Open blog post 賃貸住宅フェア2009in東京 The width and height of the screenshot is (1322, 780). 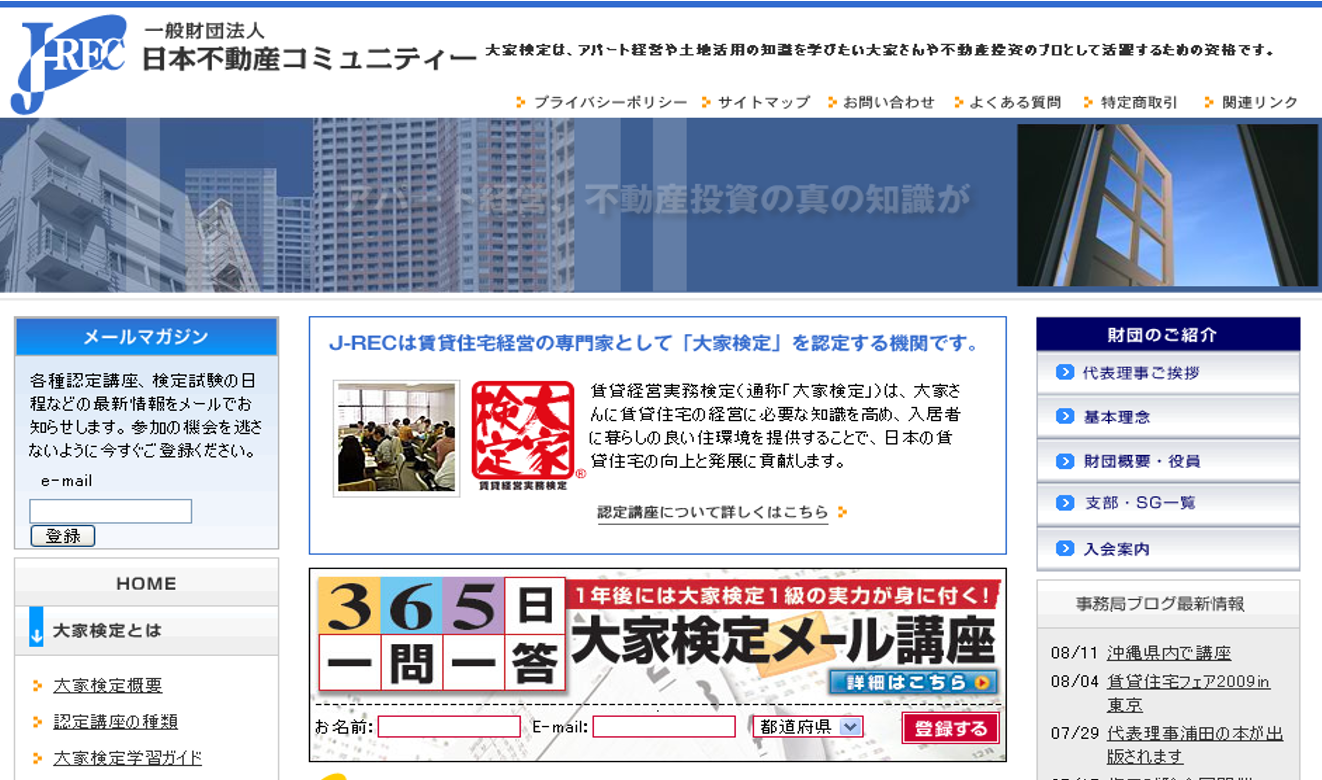(1188, 693)
